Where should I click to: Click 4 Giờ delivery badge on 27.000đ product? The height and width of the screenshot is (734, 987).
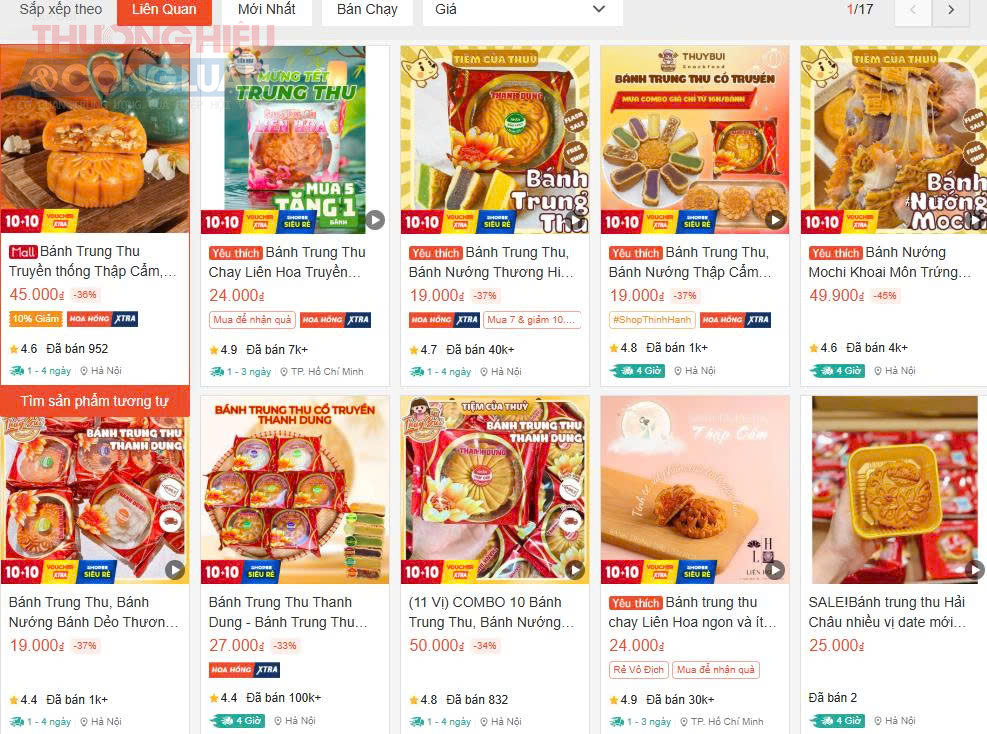(x=238, y=721)
